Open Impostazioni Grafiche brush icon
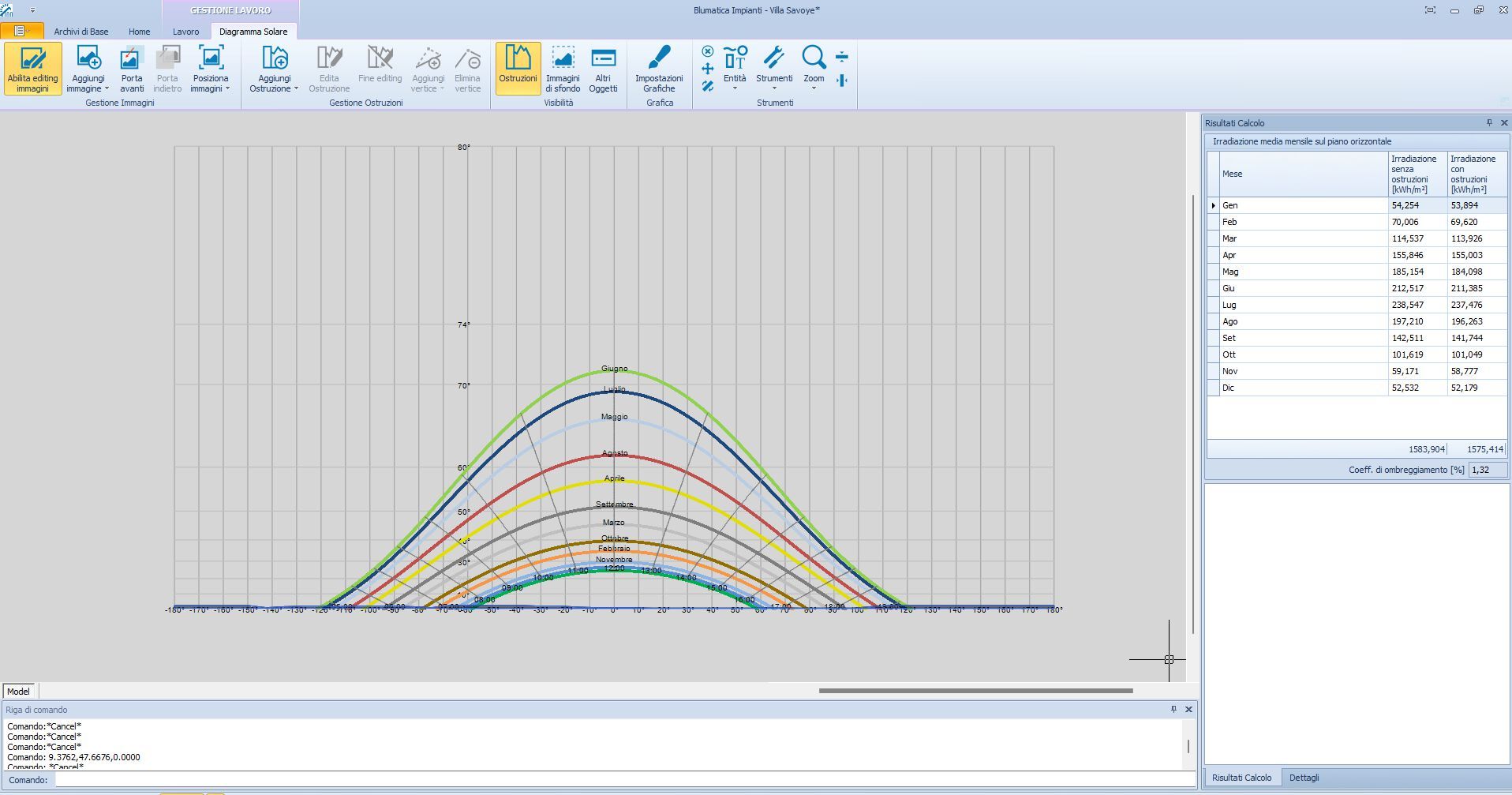 pos(659,58)
